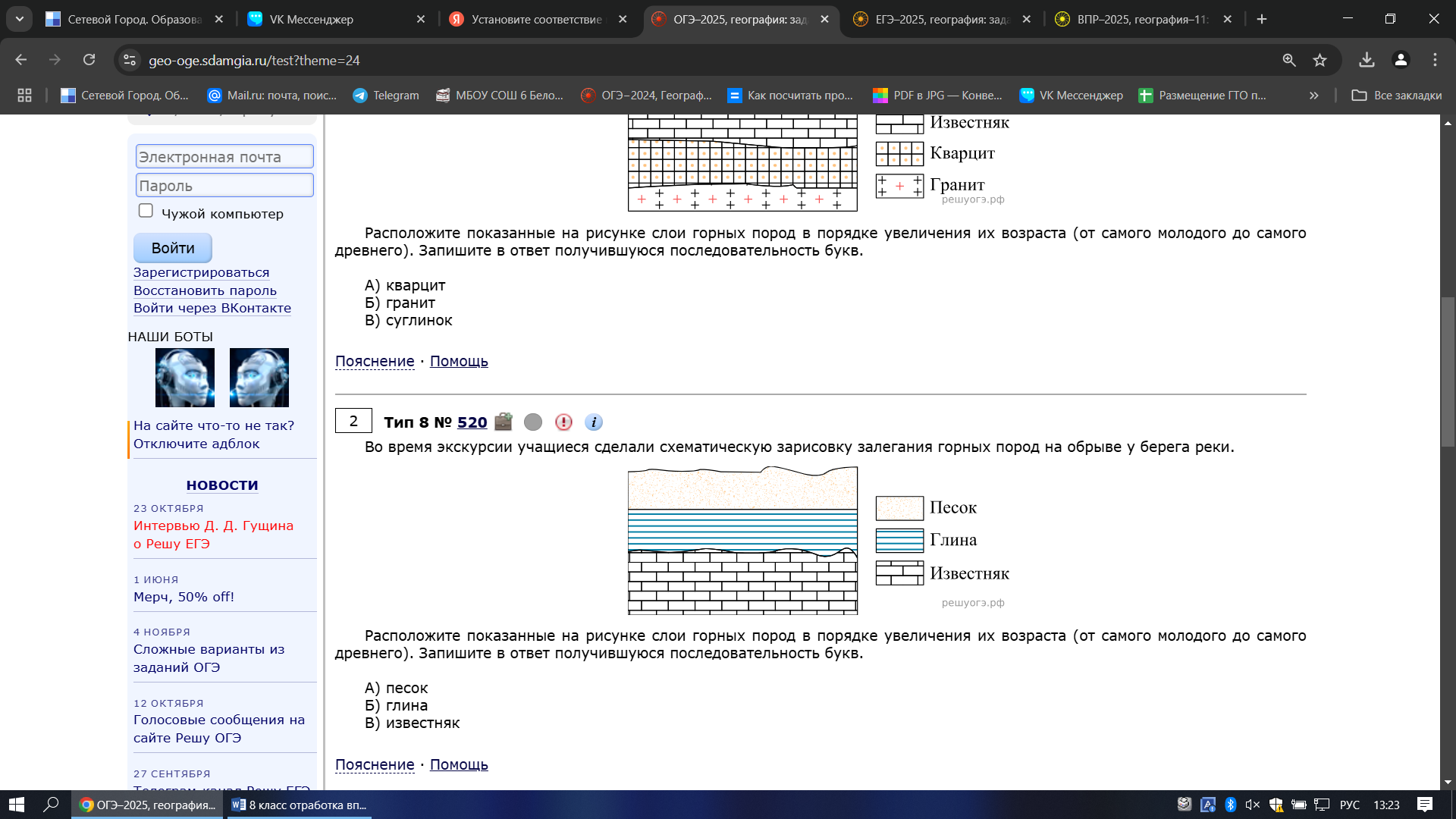This screenshot has width=1456, height=819.
Task: Open the Windows Start menu
Action: (x=17, y=805)
